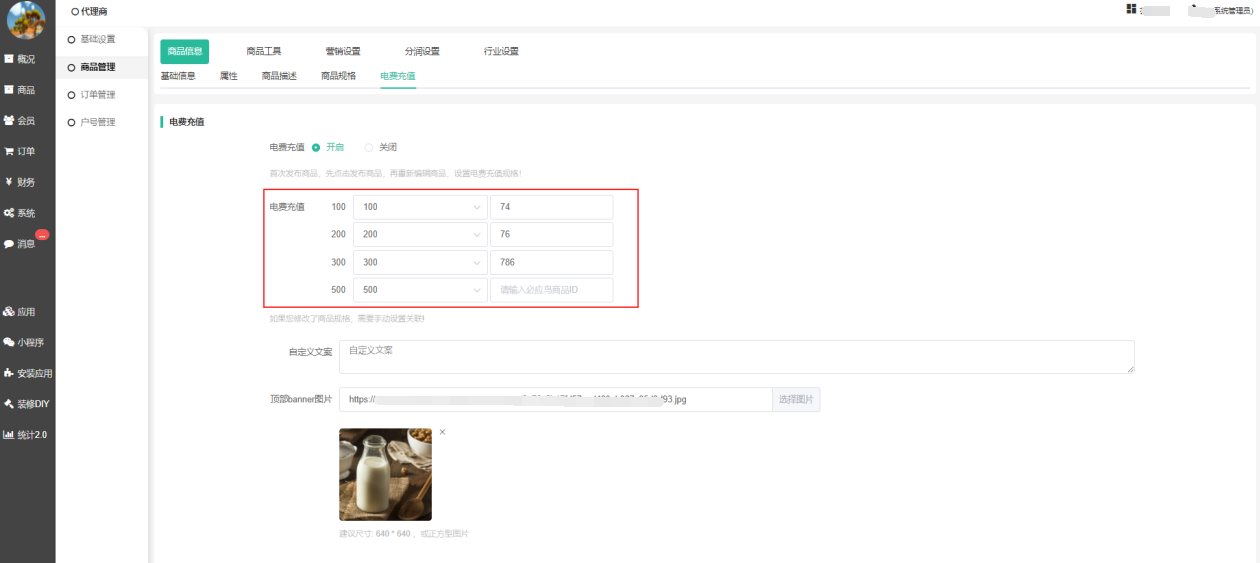Switch to the 营销设置 tab
The width and height of the screenshot is (1260, 563).
342,51
